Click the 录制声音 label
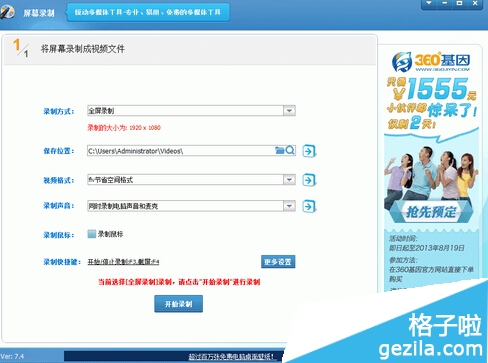Viewport: 488px width, 363px height. (59, 206)
